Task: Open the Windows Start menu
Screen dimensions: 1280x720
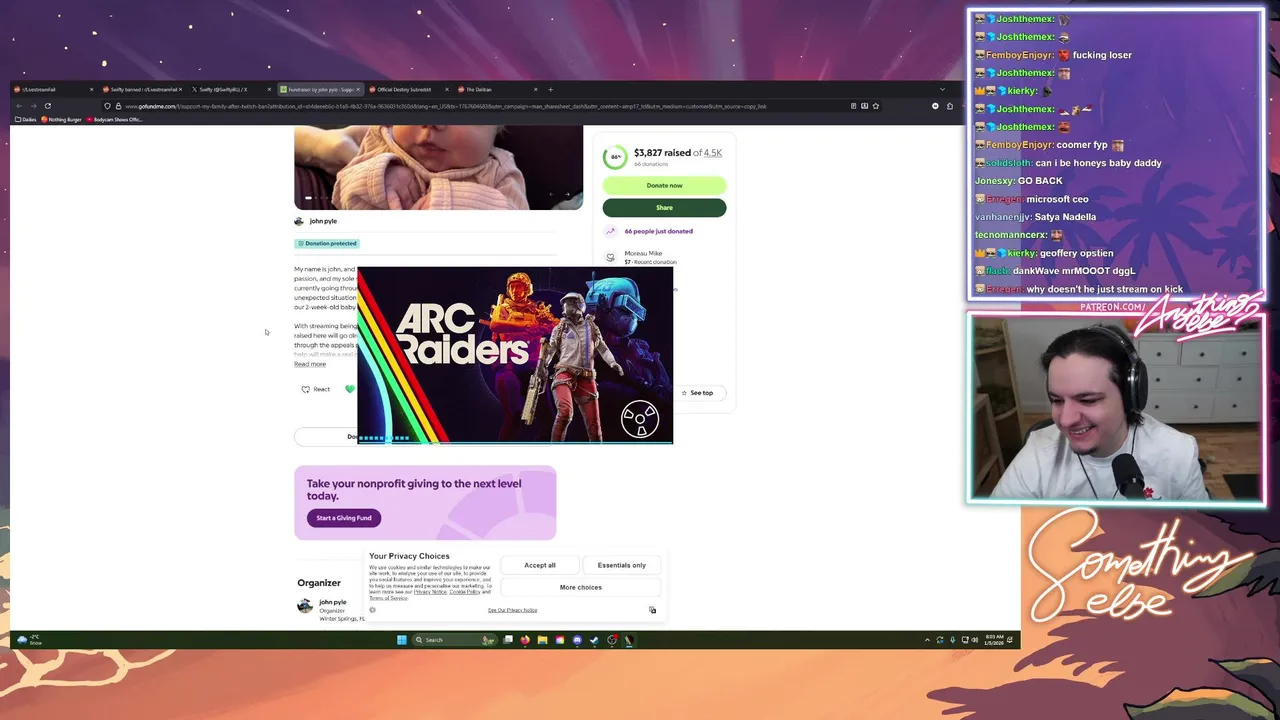Action: [x=401, y=640]
